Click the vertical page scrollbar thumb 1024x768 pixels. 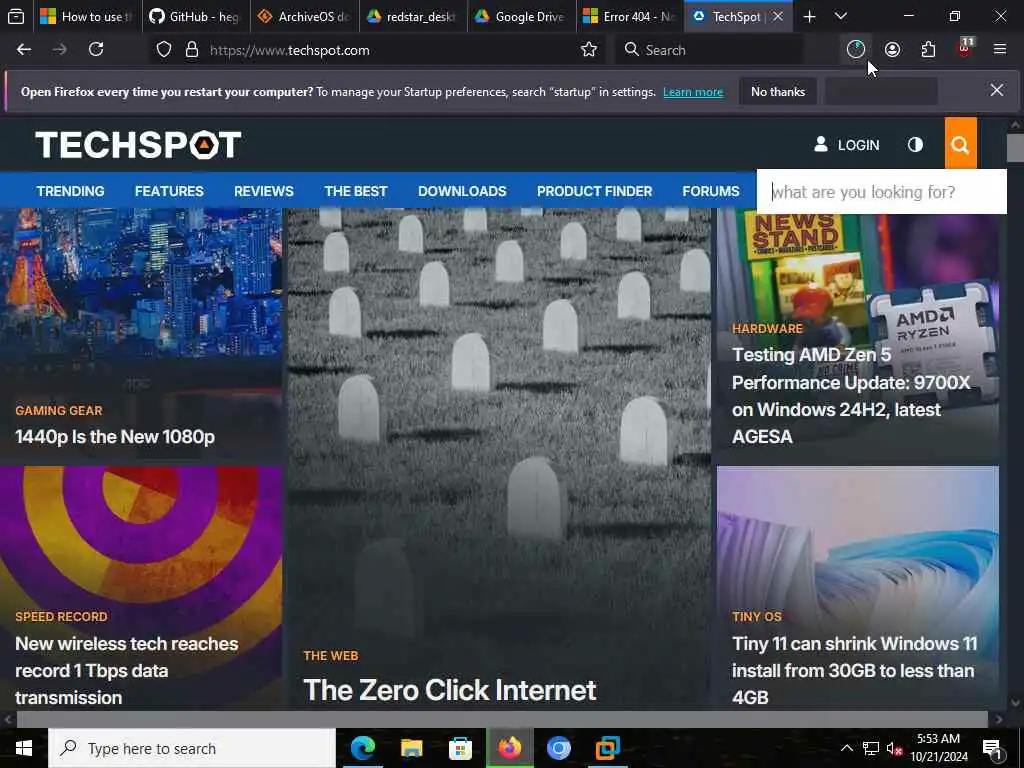(x=1015, y=148)
